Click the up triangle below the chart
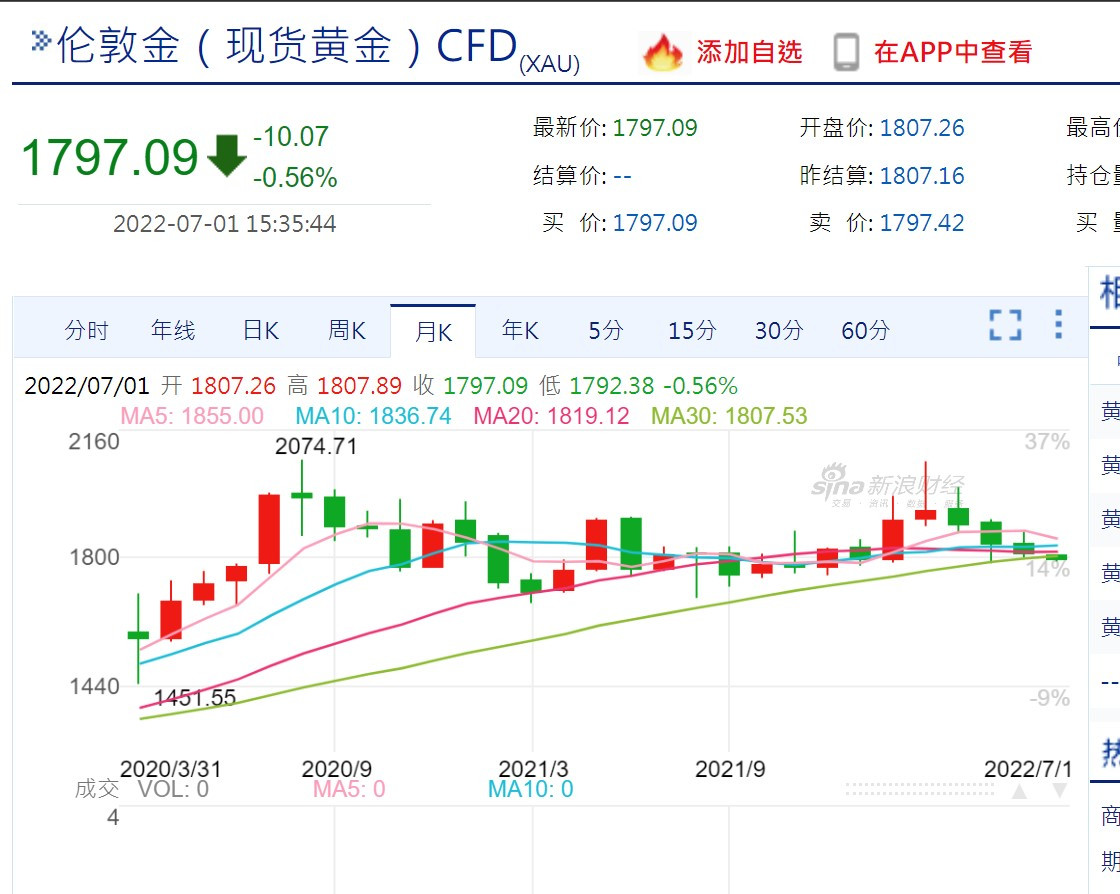The height and width of the screenshot is (894, 1120). [x=1019, y=790]
